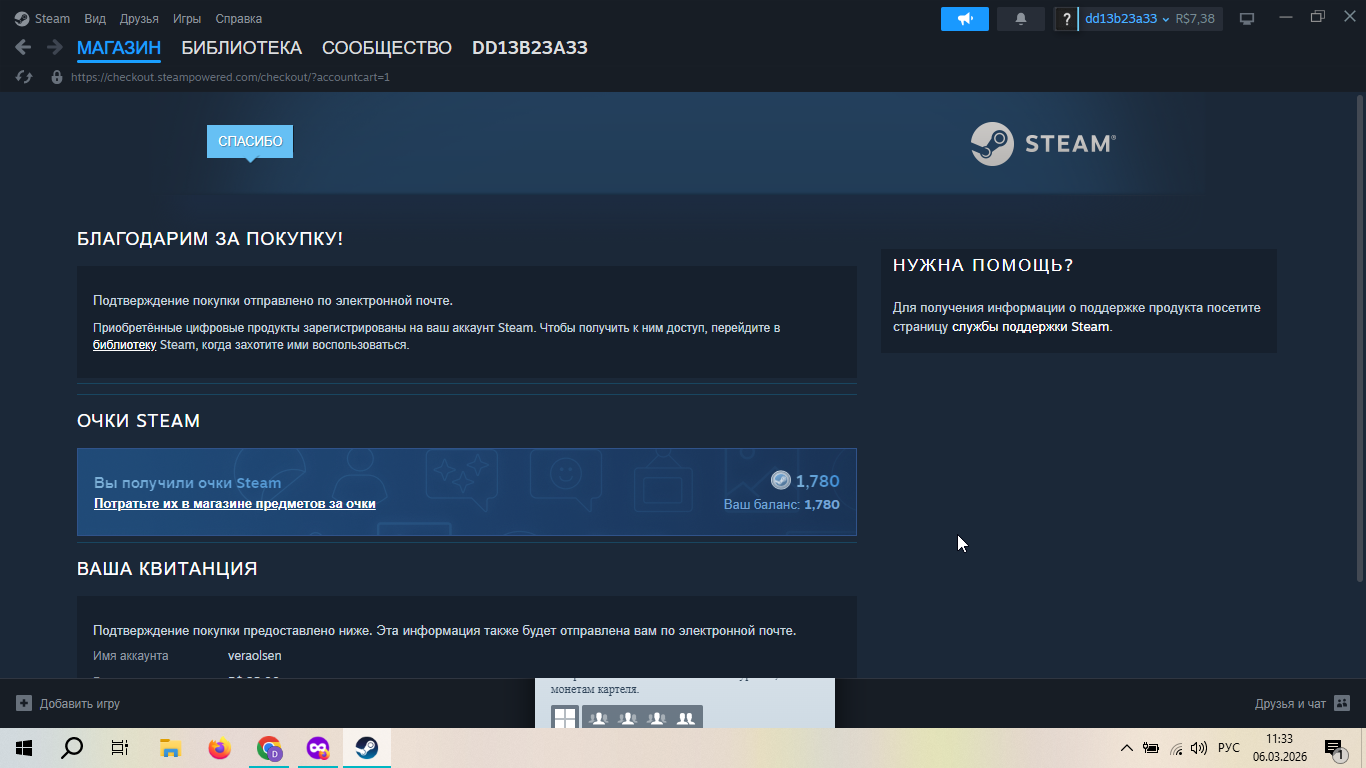Open Chrome from the taskbar
This screenshot has width=1366, height=768.
tap(269, 748)
